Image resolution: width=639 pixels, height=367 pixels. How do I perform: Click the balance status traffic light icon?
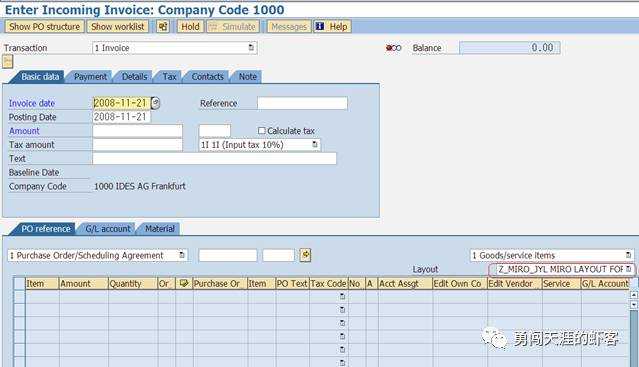(x=394, y=48)
